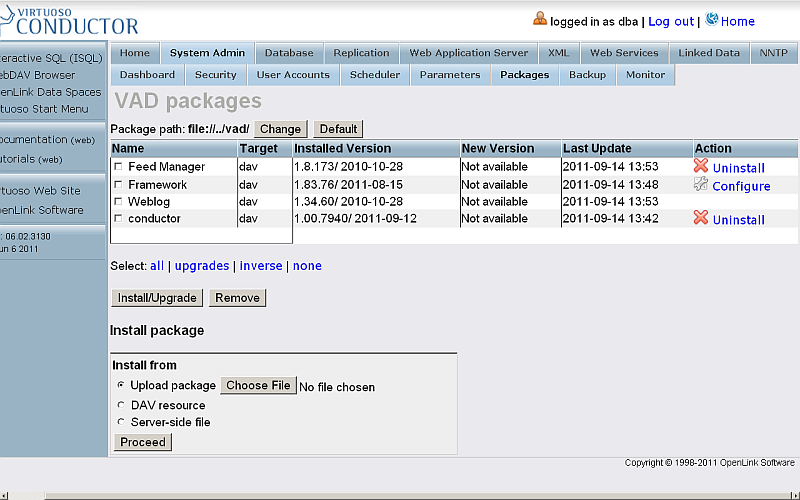Screen dimensions: 800x500
Task: Click the red X icon for conductor
Action: click(x=701, y=218)
